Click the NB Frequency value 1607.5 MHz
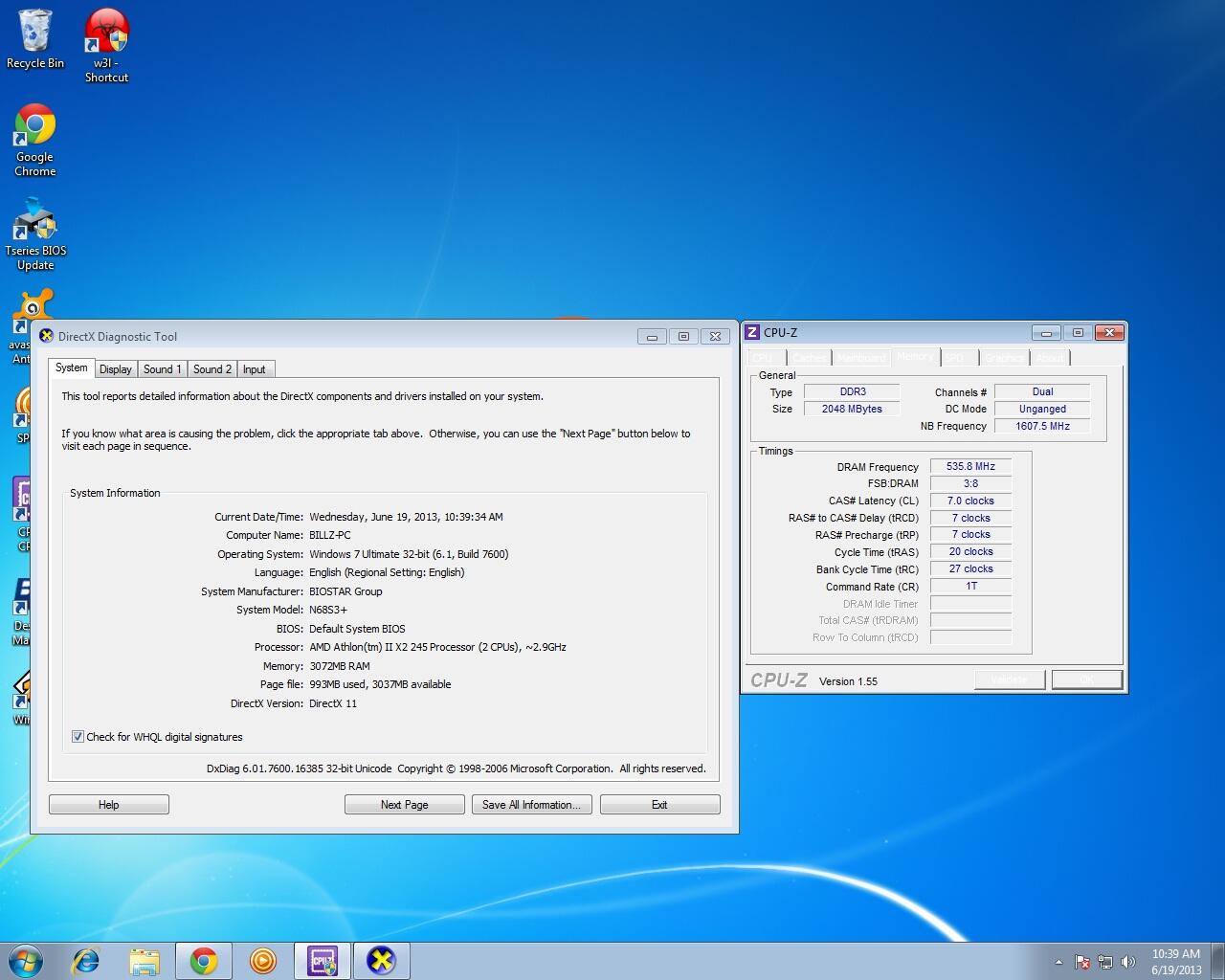 1042,427
